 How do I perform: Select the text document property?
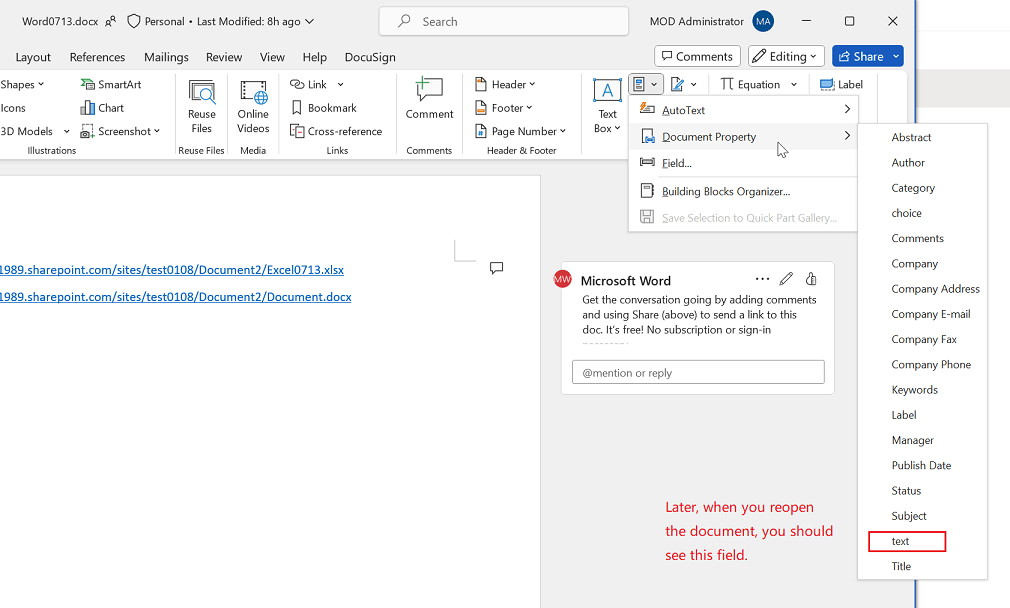click(x=907, y=541)
